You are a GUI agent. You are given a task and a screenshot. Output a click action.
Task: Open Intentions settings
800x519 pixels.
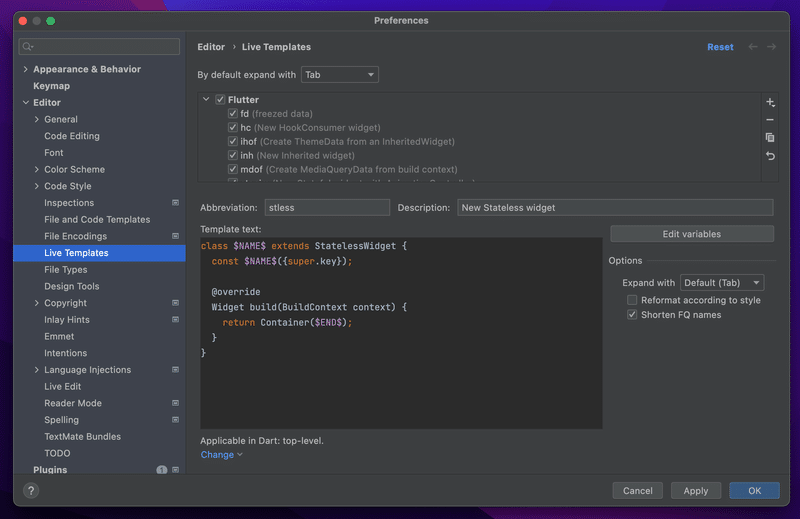tap(65, 353)
